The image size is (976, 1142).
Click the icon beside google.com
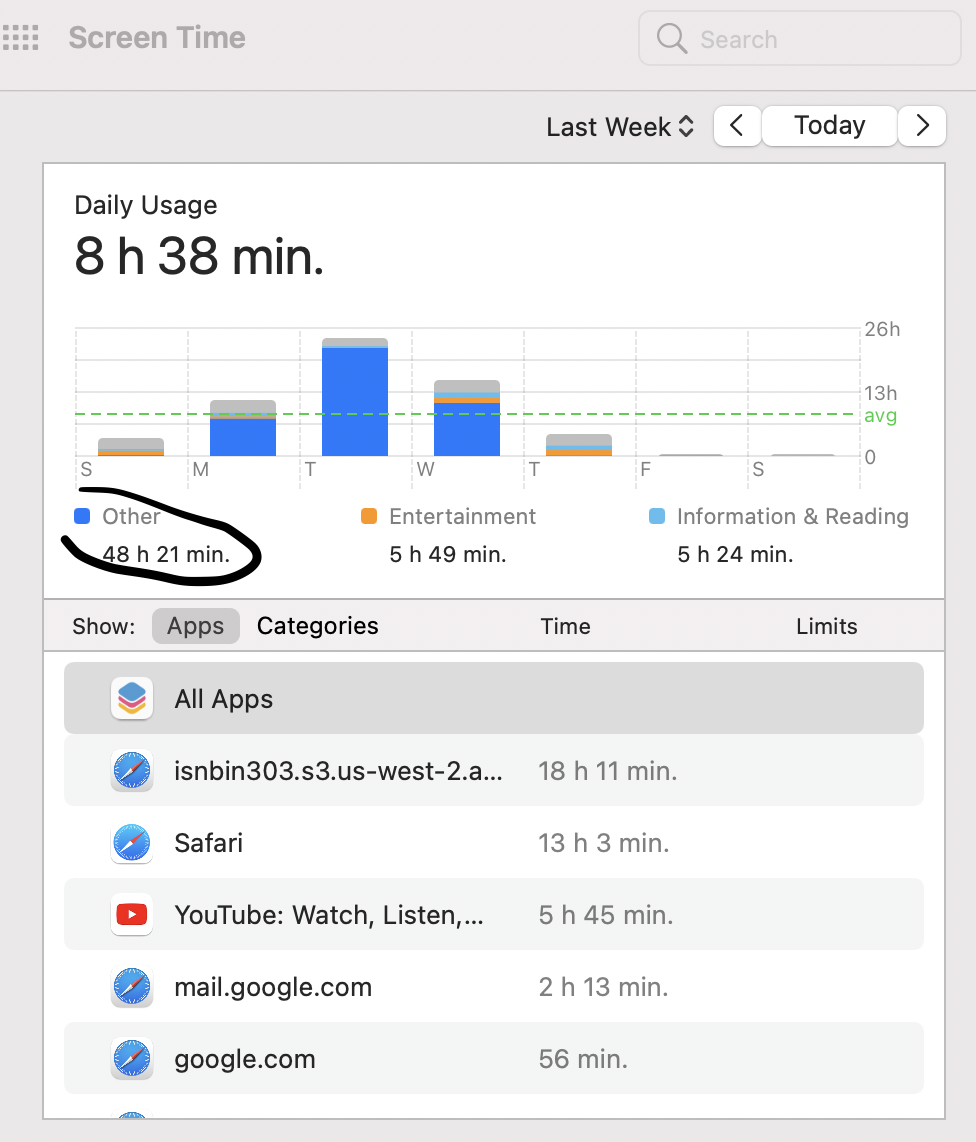pos(132,1059)
